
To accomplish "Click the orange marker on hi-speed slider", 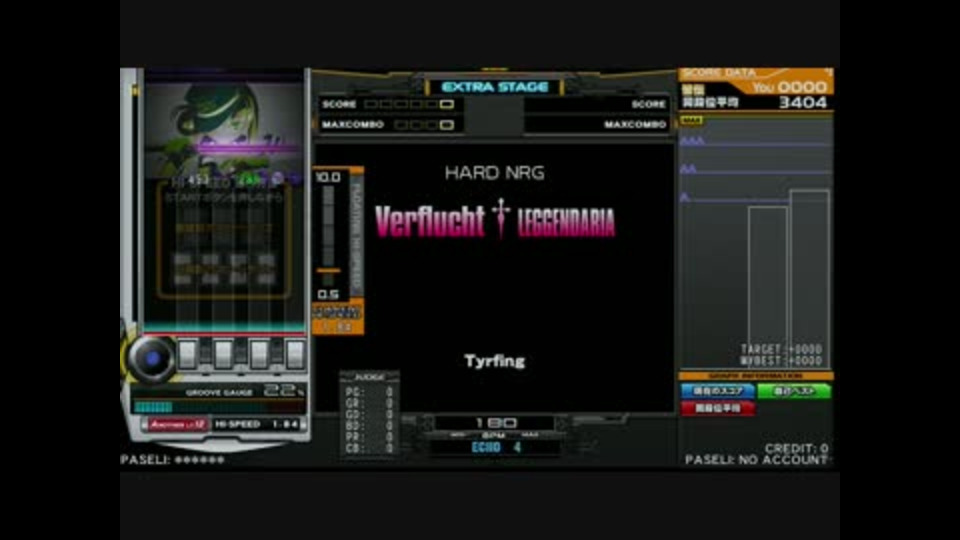I will point(328,270).
